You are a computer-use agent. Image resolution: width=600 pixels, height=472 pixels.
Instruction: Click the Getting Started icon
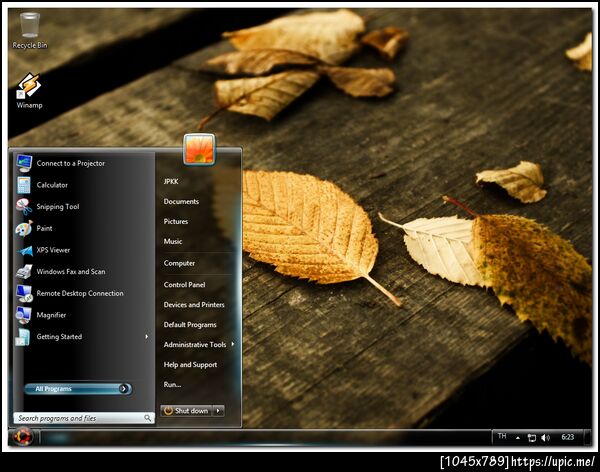23,337
